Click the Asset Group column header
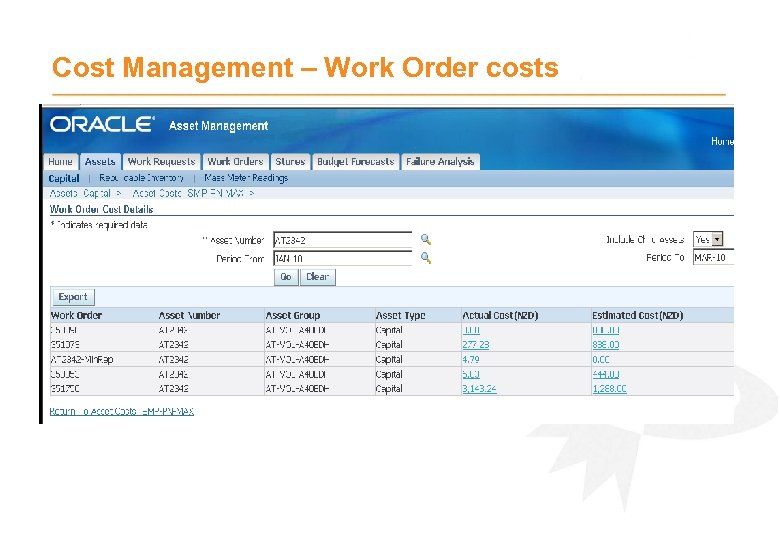780x540 pixels. (x=292, y=315)
